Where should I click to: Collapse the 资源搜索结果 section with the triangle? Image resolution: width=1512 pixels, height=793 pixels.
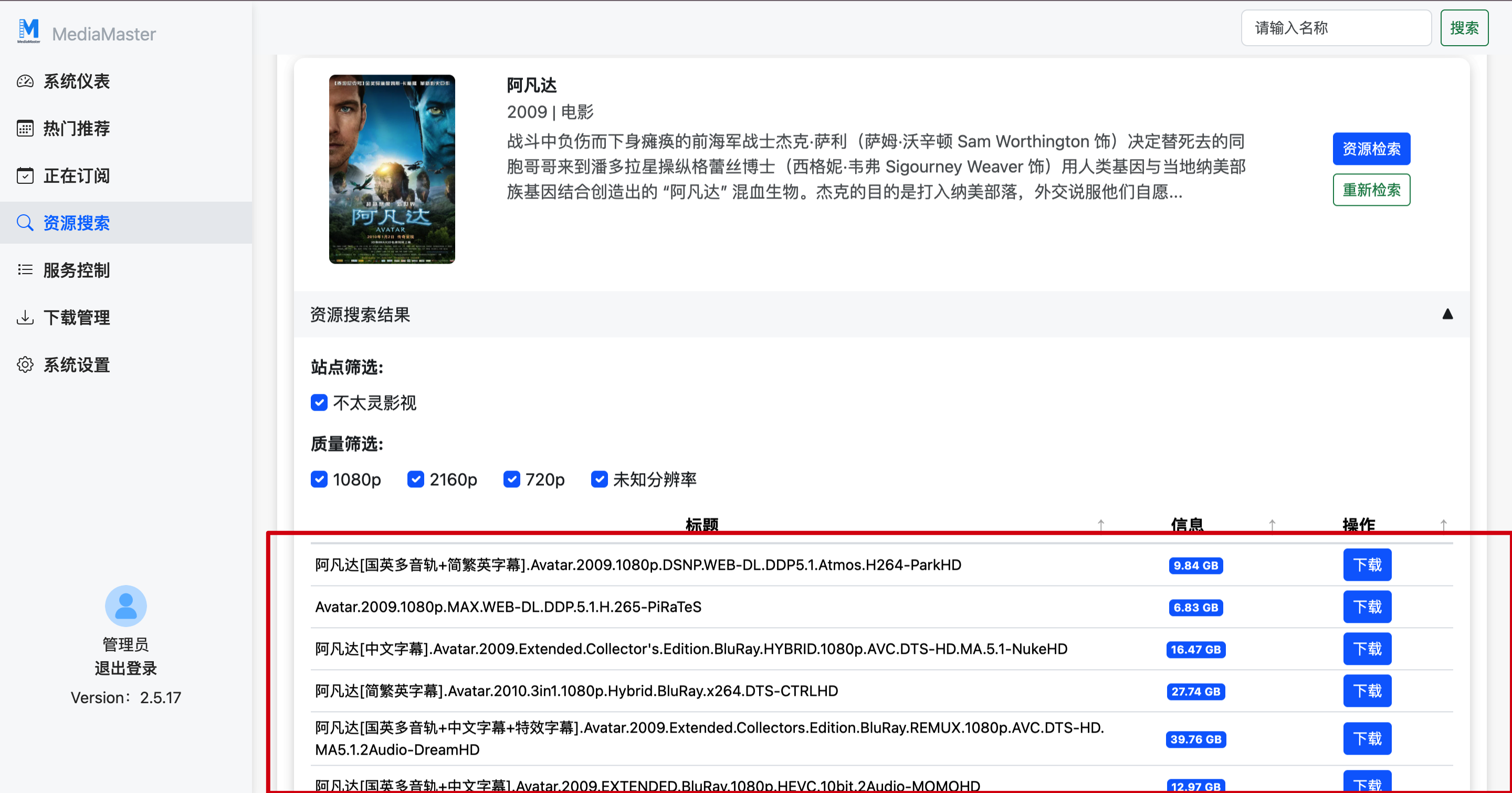(x=1447, y=314)
